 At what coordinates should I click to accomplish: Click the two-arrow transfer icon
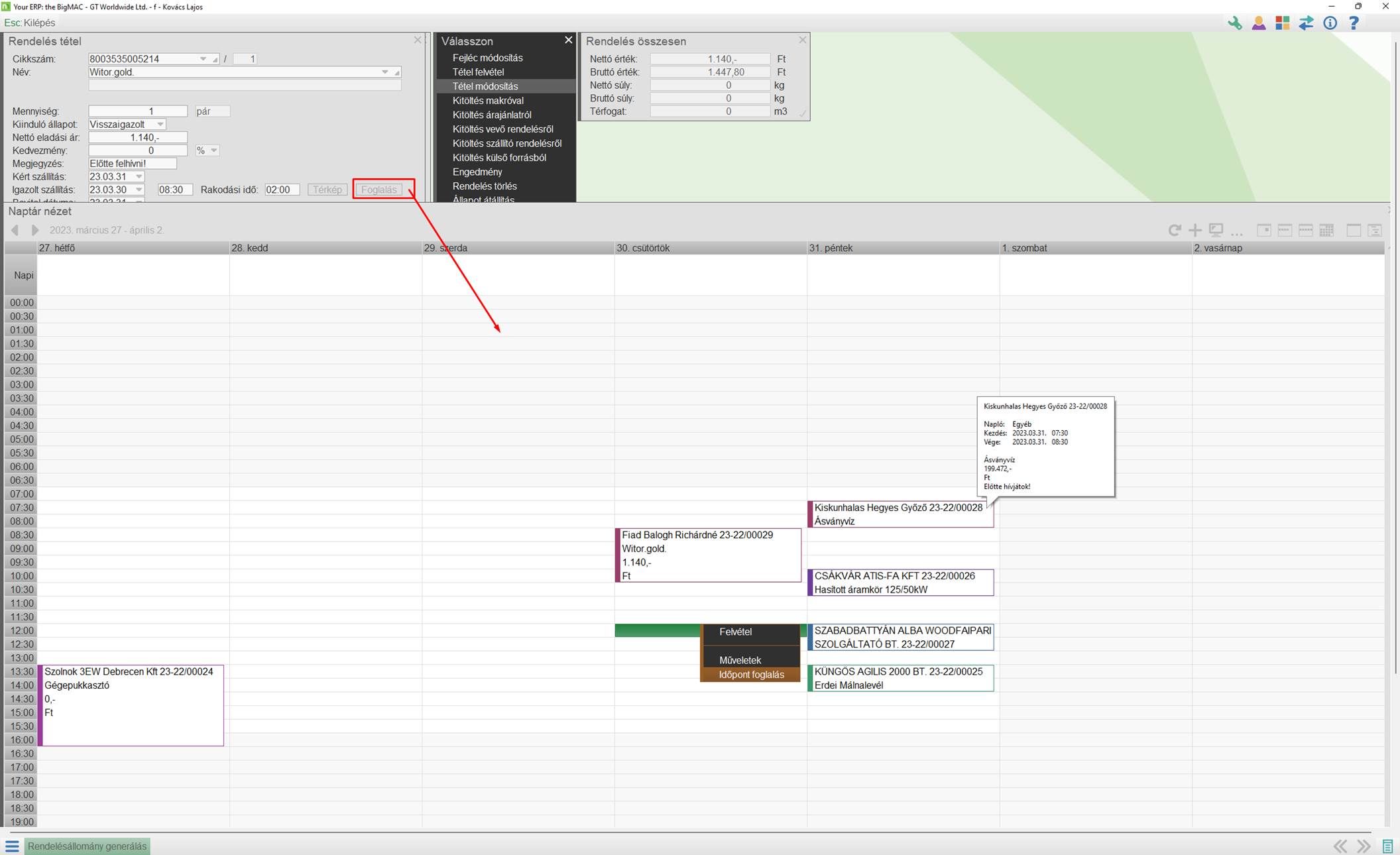point(1306,23)
